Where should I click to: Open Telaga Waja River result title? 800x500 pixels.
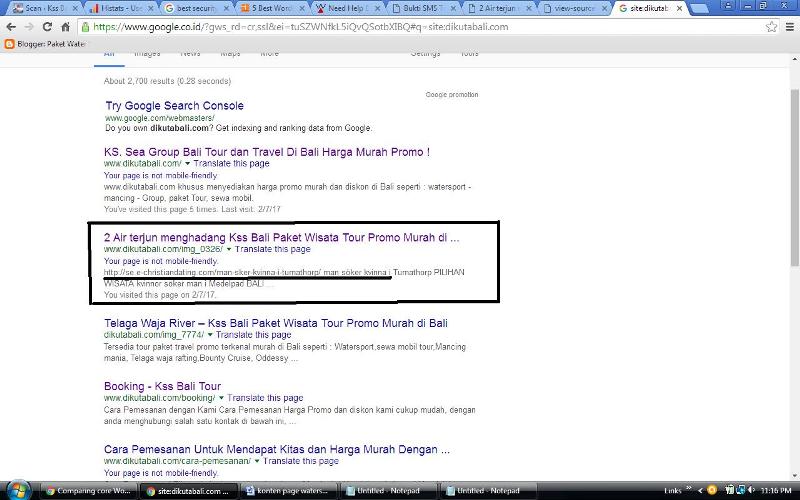coord(276,323)
